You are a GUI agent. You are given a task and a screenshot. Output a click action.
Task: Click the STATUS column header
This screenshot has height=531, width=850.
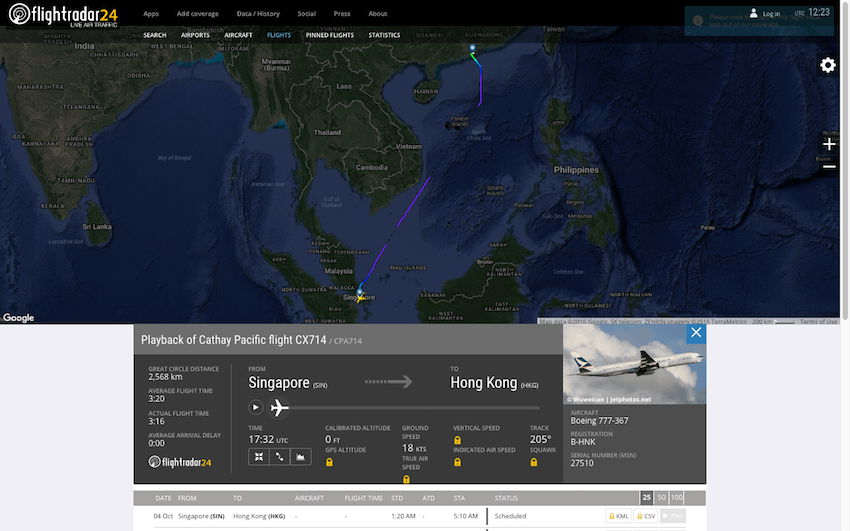click(506, 498)
